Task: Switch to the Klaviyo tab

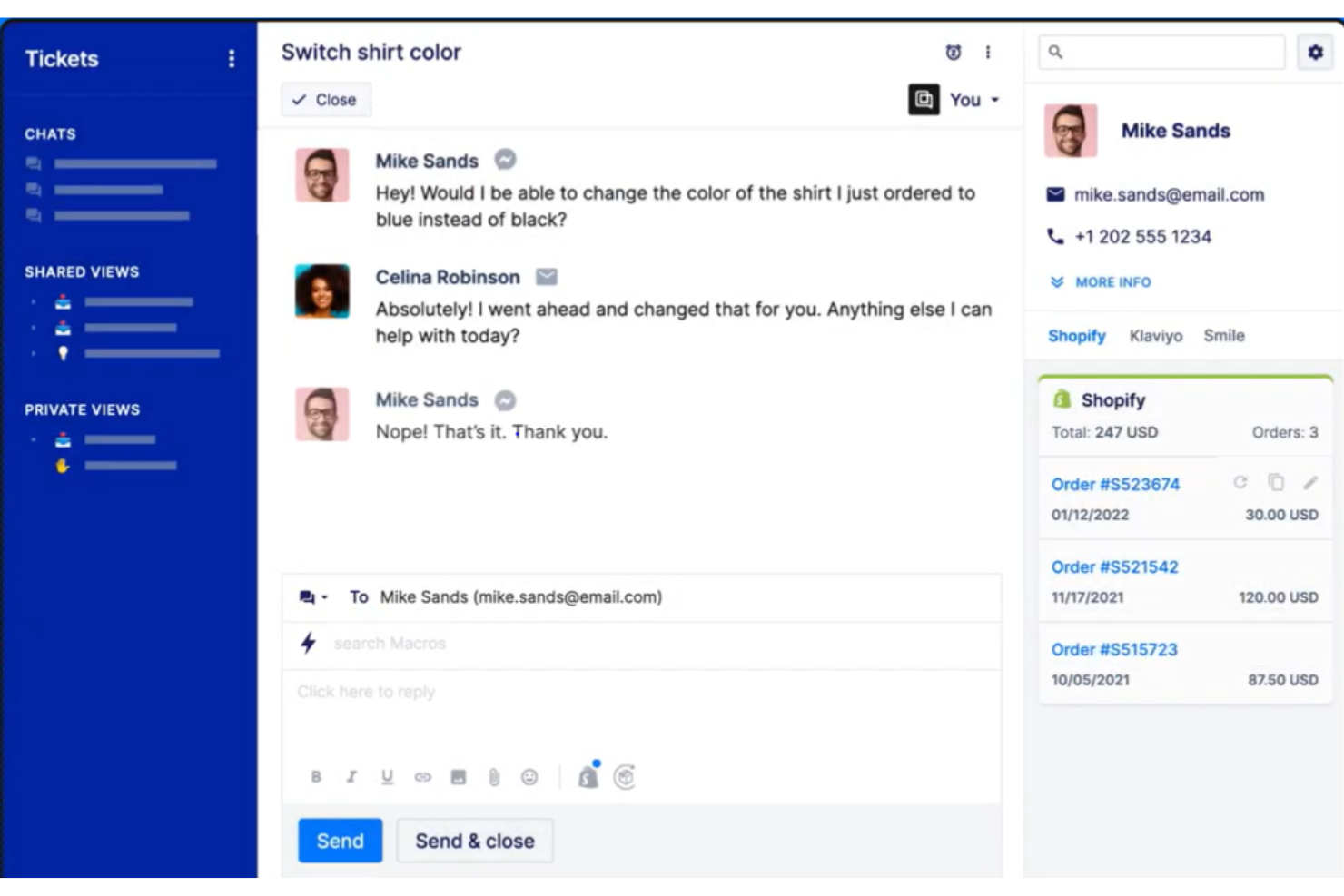Action: point(1154,335)
